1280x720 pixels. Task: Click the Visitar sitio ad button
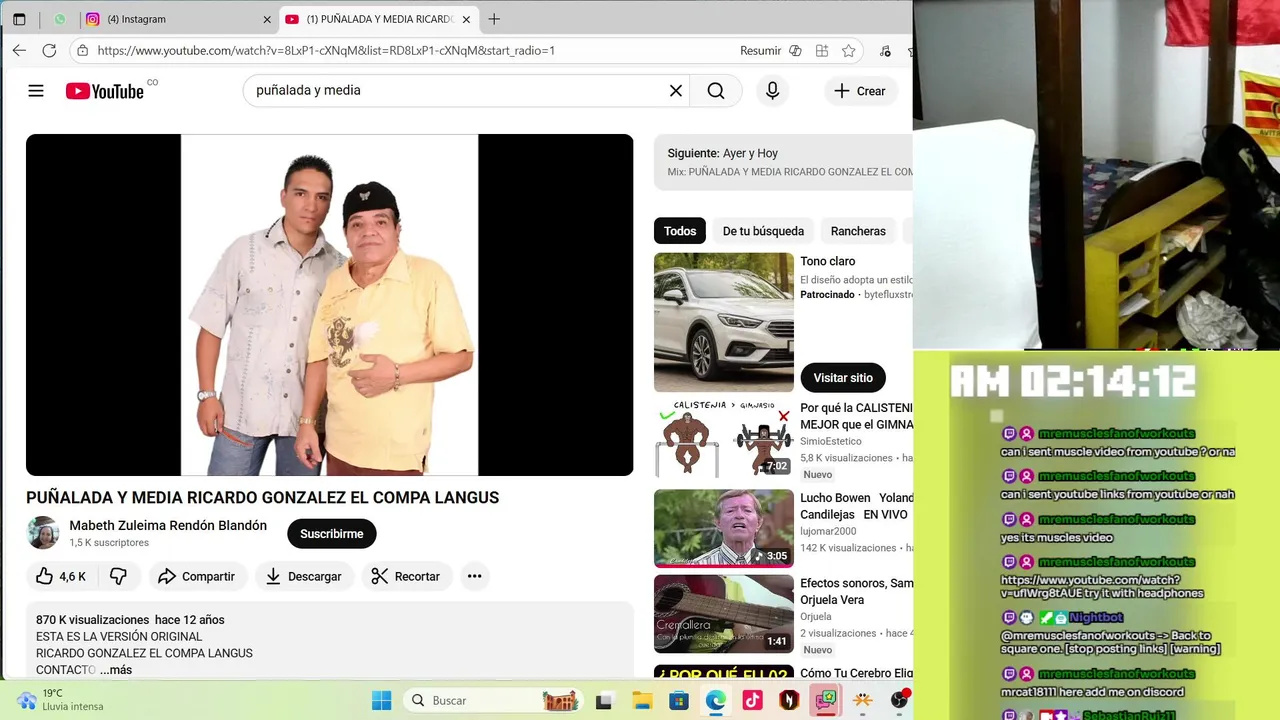tap(843, 378)
